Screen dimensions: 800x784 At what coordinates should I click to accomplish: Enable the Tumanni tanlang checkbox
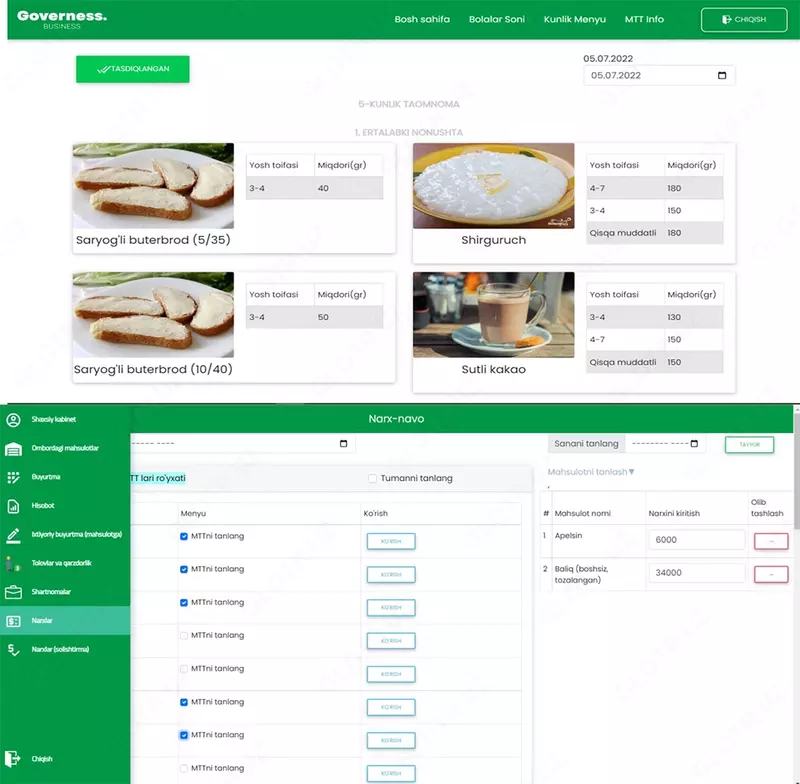pyautogui.click(x=373, y=479)
